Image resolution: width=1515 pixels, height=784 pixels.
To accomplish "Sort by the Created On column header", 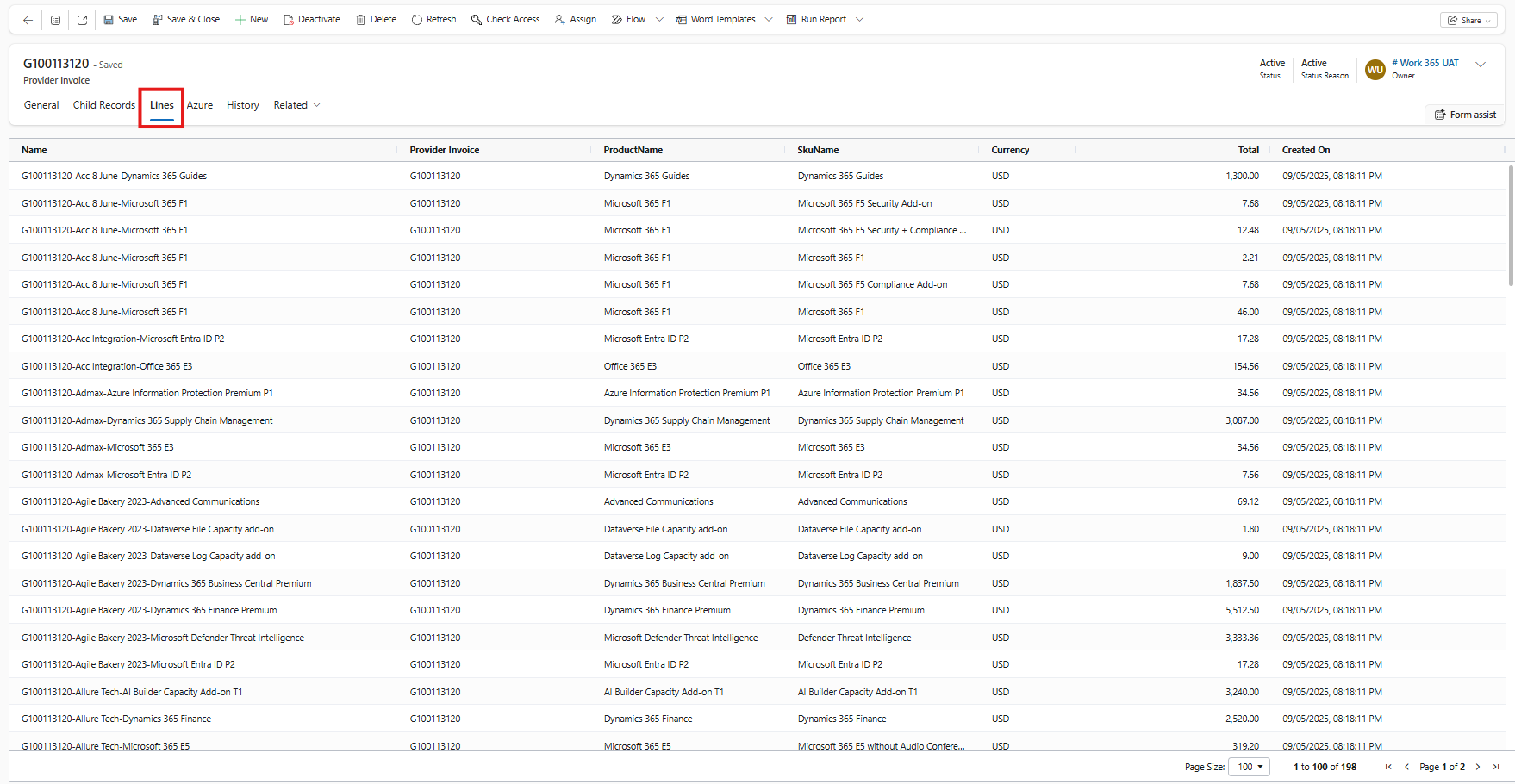I will 1306,150.
